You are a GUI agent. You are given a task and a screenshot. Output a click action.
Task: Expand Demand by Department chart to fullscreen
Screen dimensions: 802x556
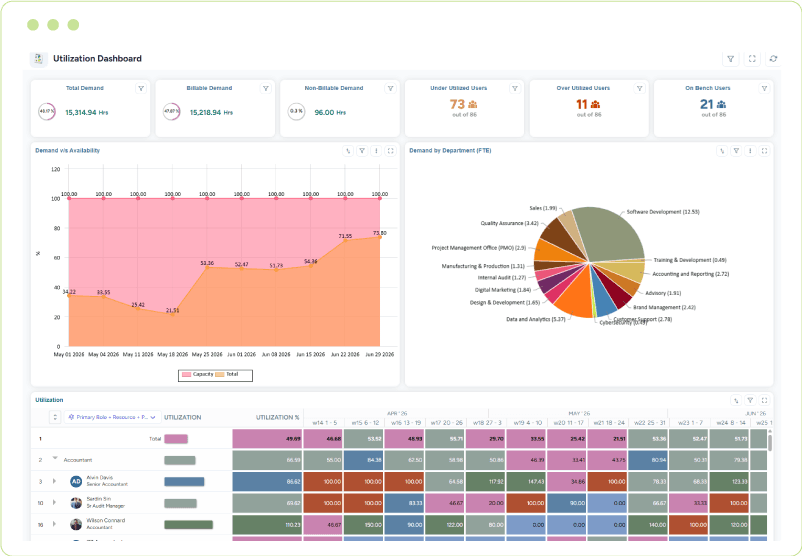tap(765, 151)
